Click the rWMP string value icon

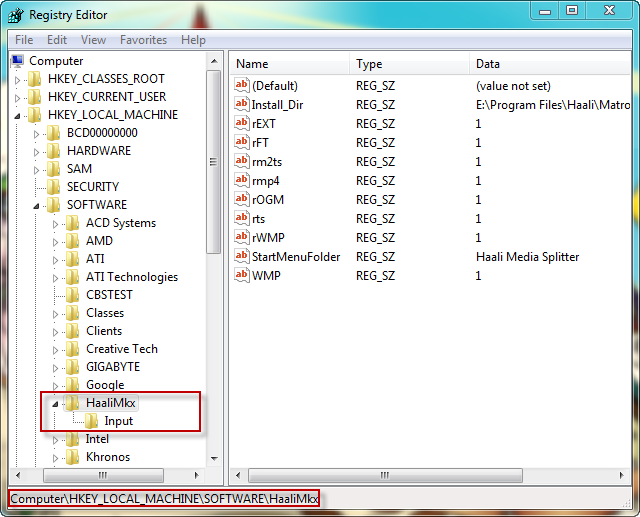[x=242, y=237]
